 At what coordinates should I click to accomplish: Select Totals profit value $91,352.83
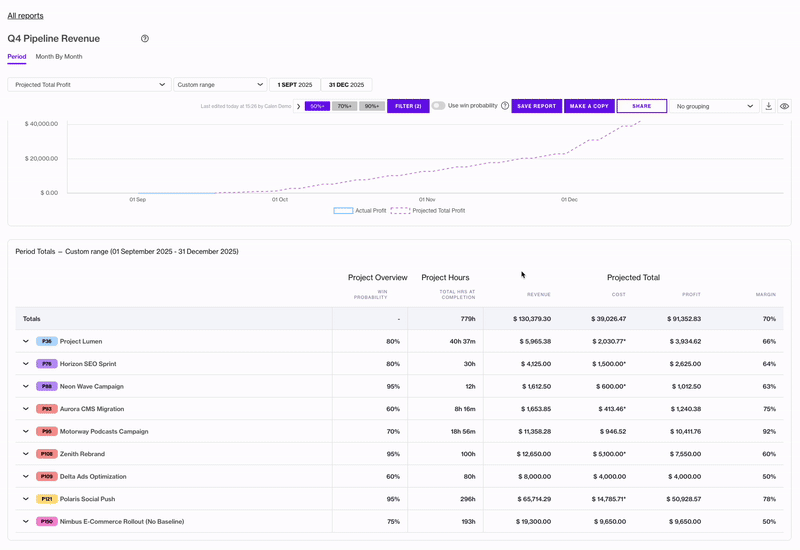tap(684, 319)
